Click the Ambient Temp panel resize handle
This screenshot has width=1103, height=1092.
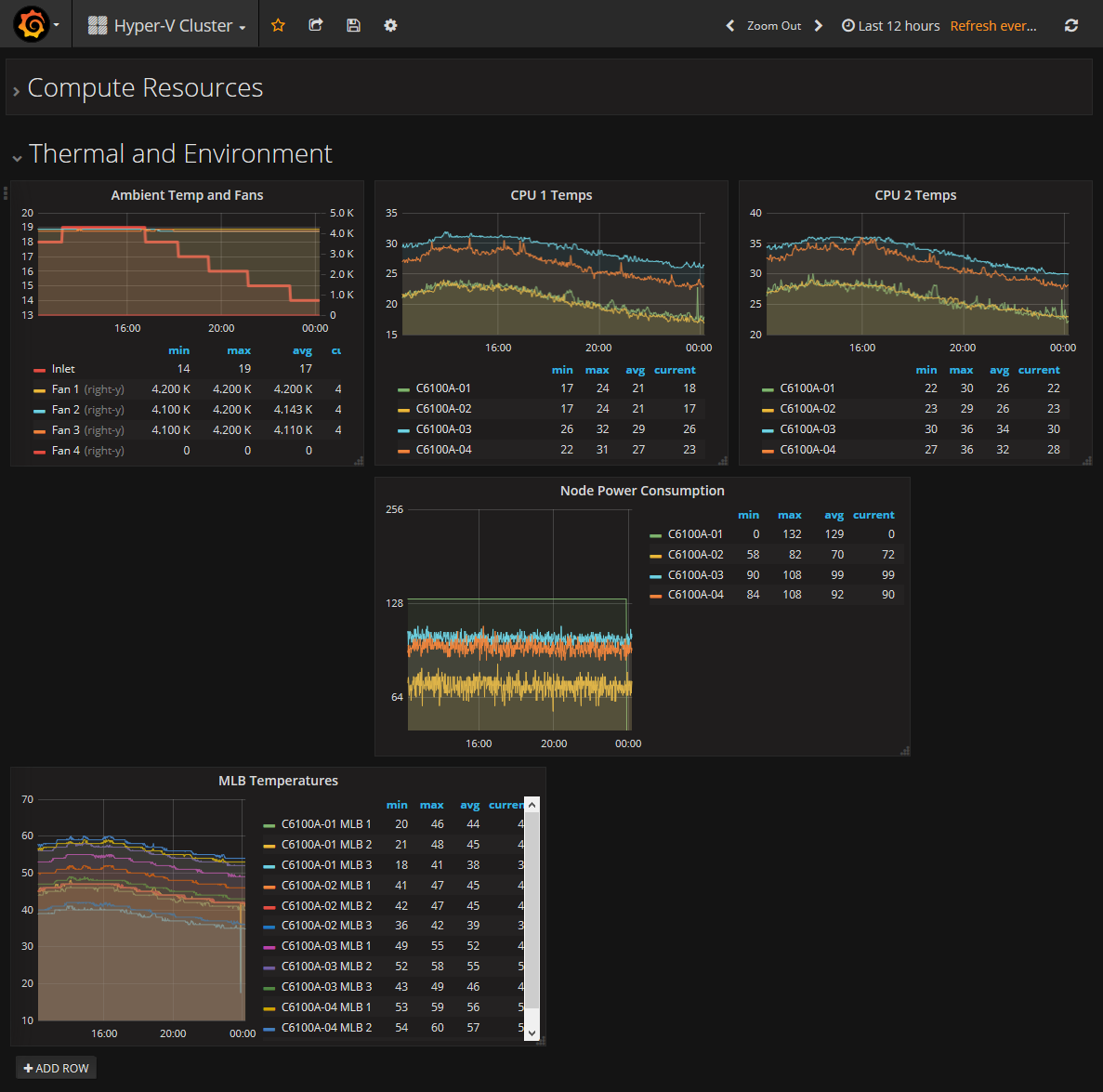359,461
